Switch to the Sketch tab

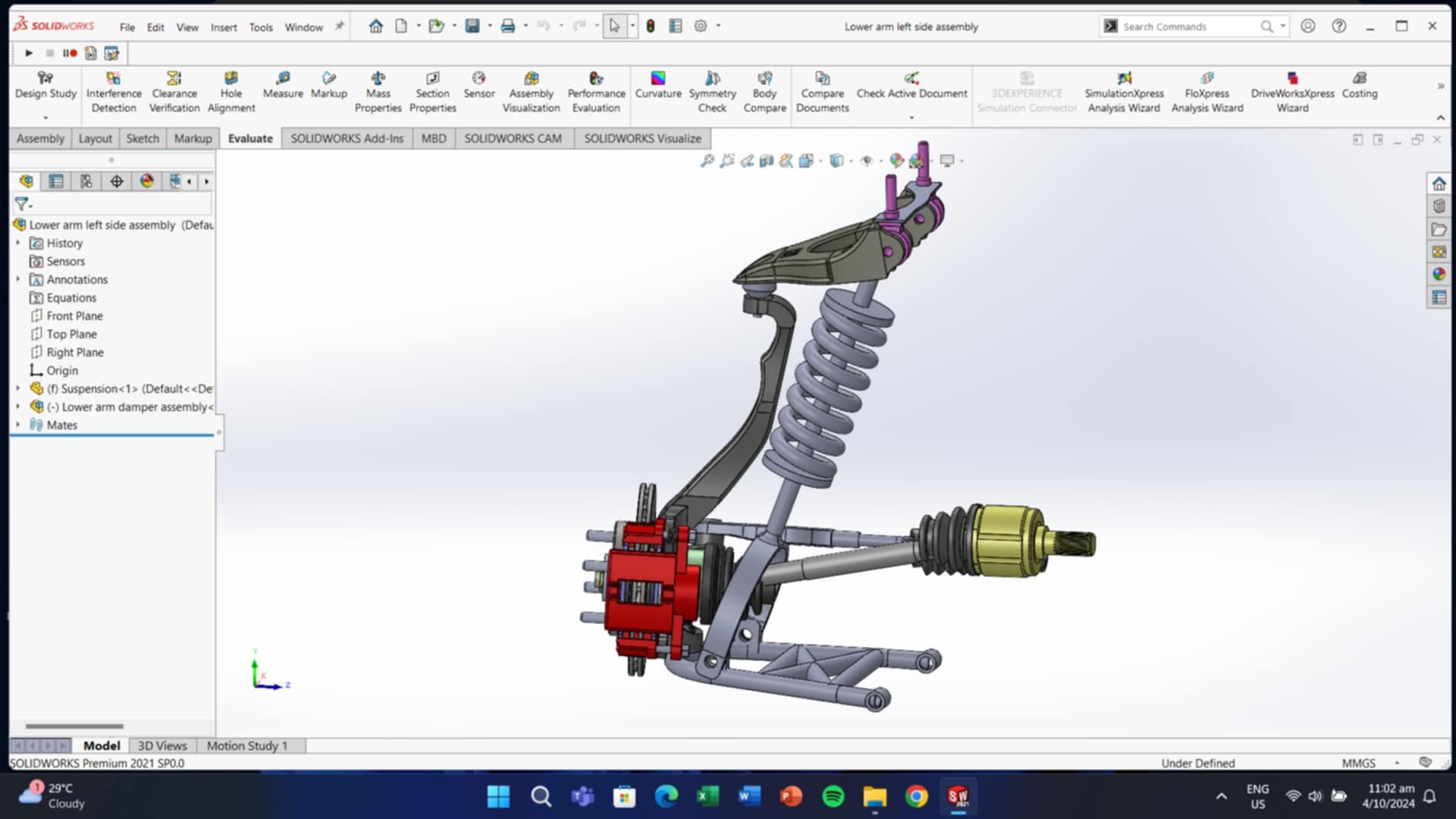pyautogui.click(x=143, y=139)
